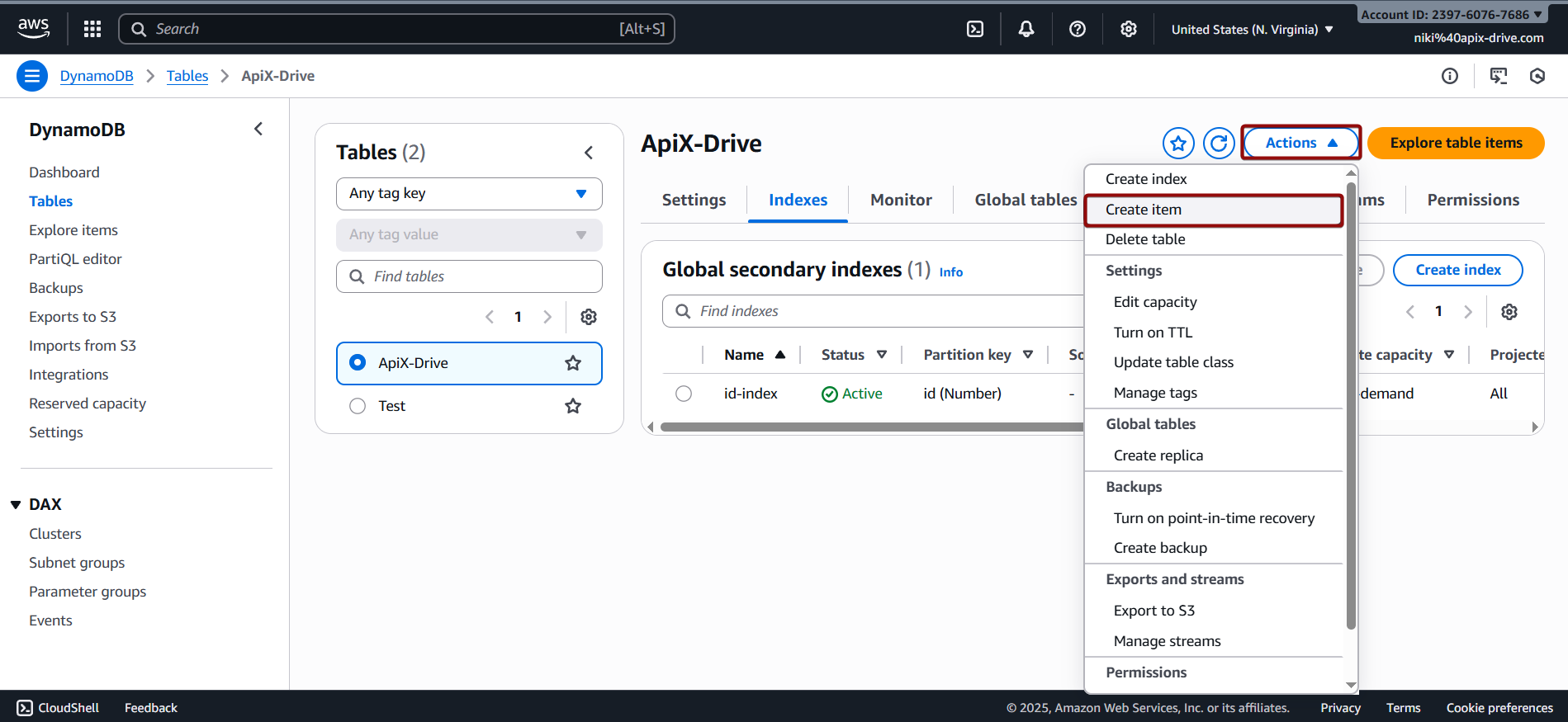Collapse the DAX section in sidebar
The image size is (1568, 722).
[x=16, y=505]
